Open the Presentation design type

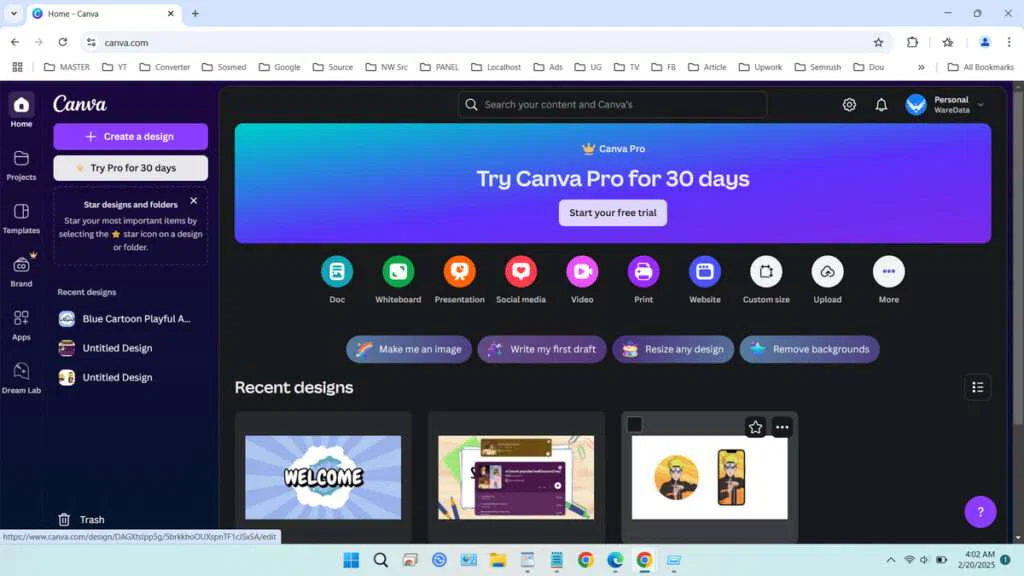pos(459,272)
